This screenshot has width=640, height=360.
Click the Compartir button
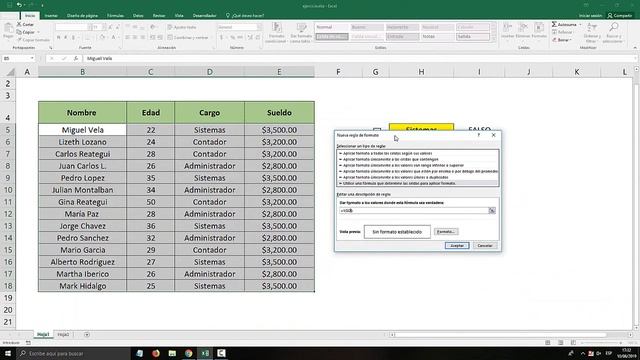click(620, 16)
